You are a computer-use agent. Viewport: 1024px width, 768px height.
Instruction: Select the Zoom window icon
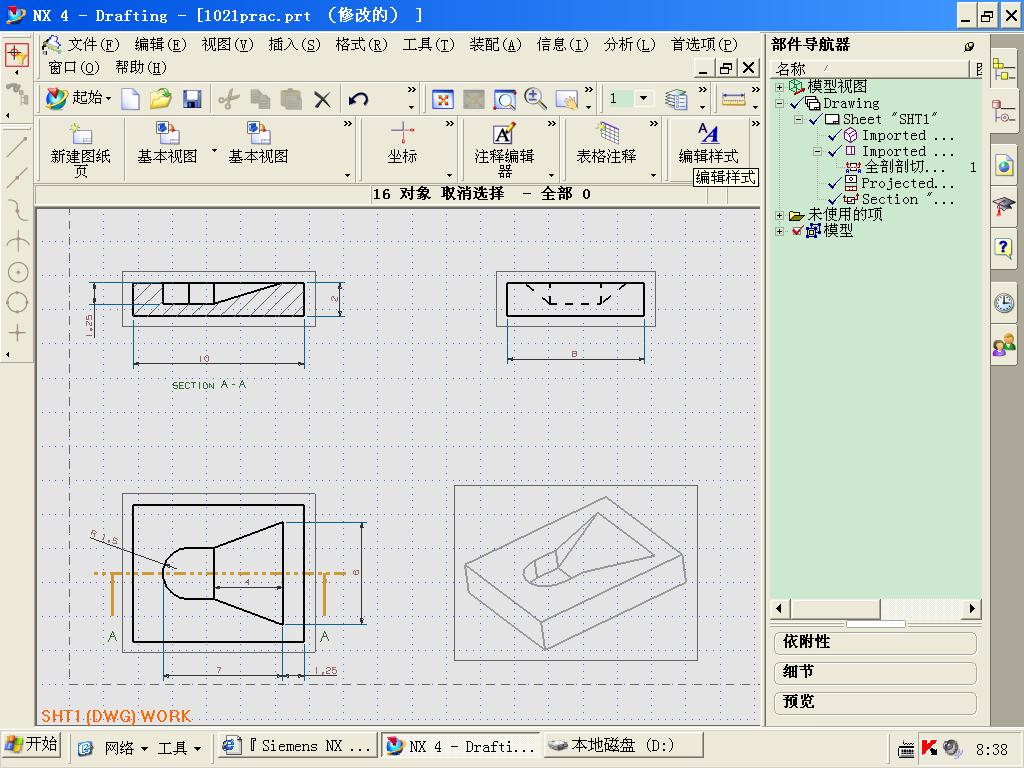[504, 99]
